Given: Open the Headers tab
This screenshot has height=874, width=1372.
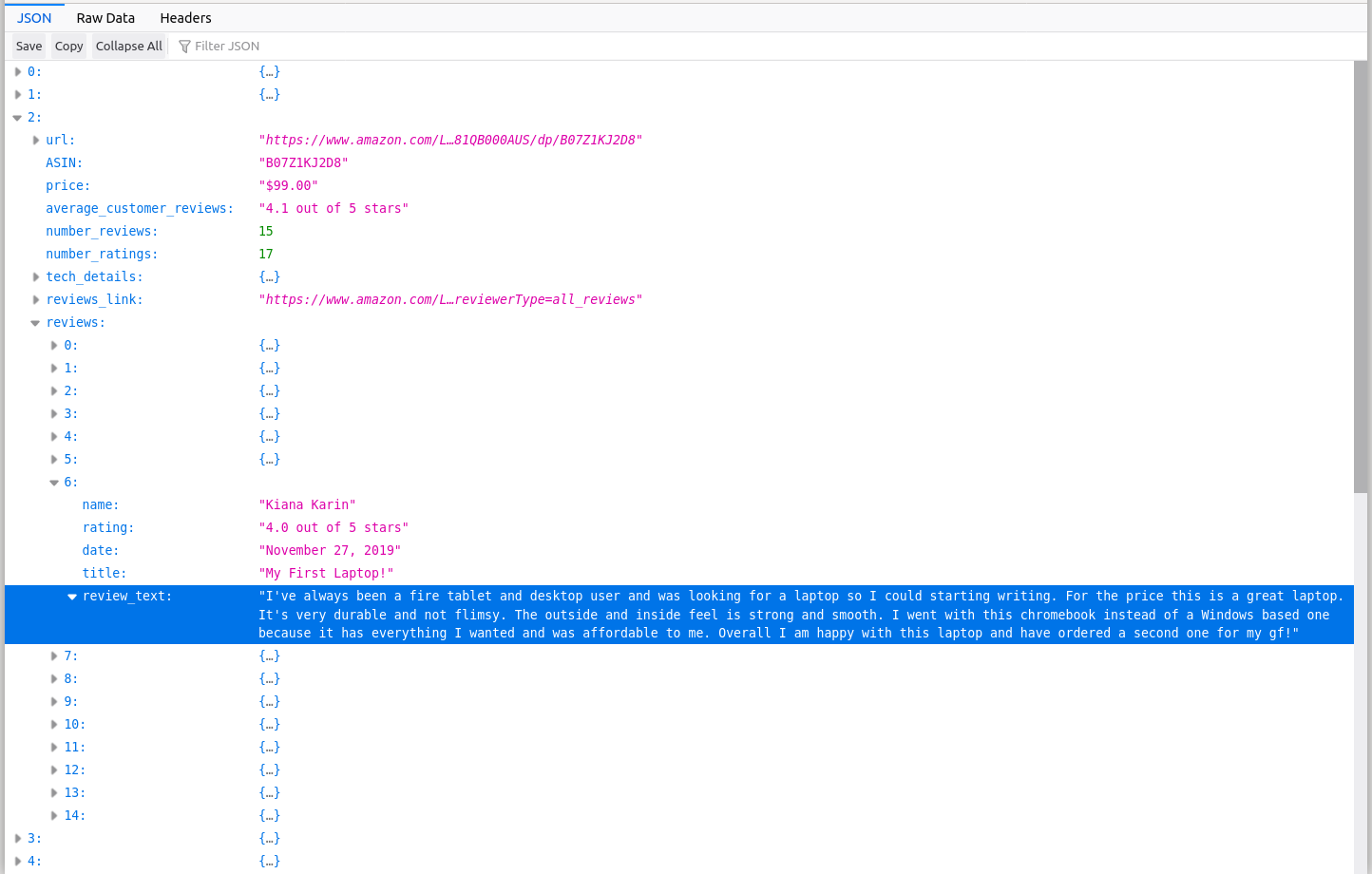Looking at the screenshot, I should tap(185, 18).
